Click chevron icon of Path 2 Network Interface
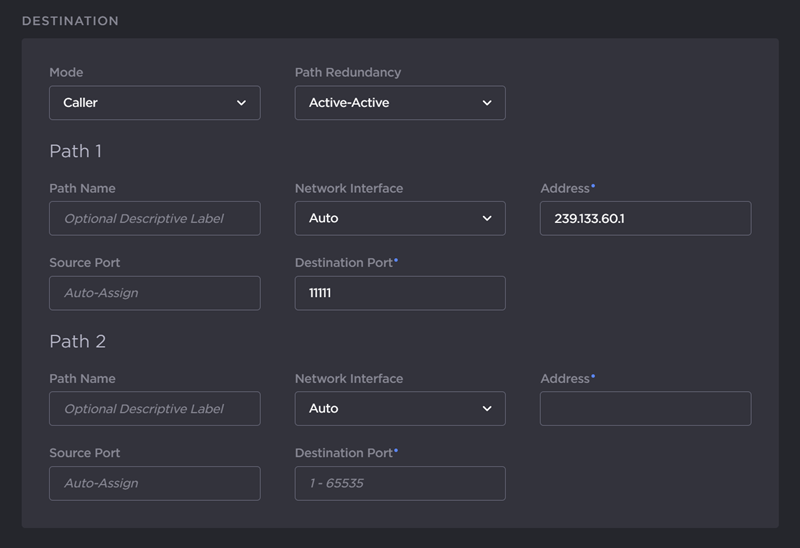 coord(487,408)
